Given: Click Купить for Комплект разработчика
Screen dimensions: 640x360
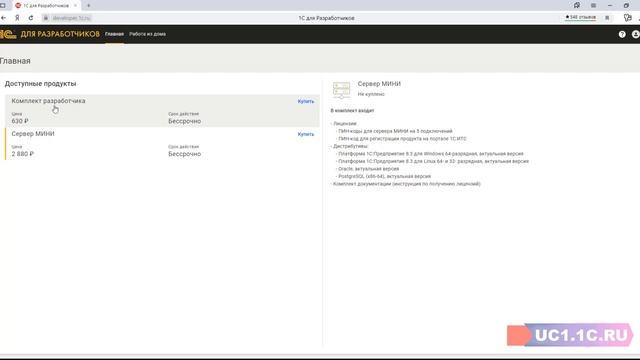Looking at the screenshot, I should point(306,101).
